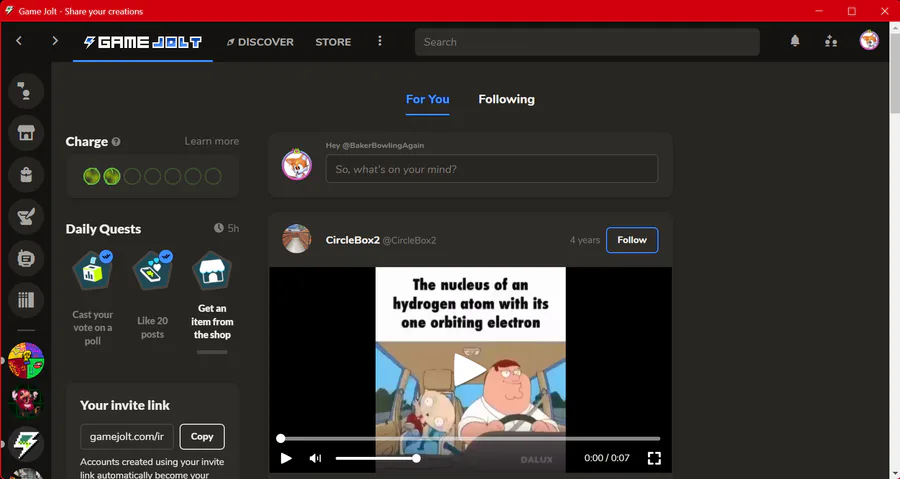
Task: Adjust the video volume slider
Action: coord(376,458)
